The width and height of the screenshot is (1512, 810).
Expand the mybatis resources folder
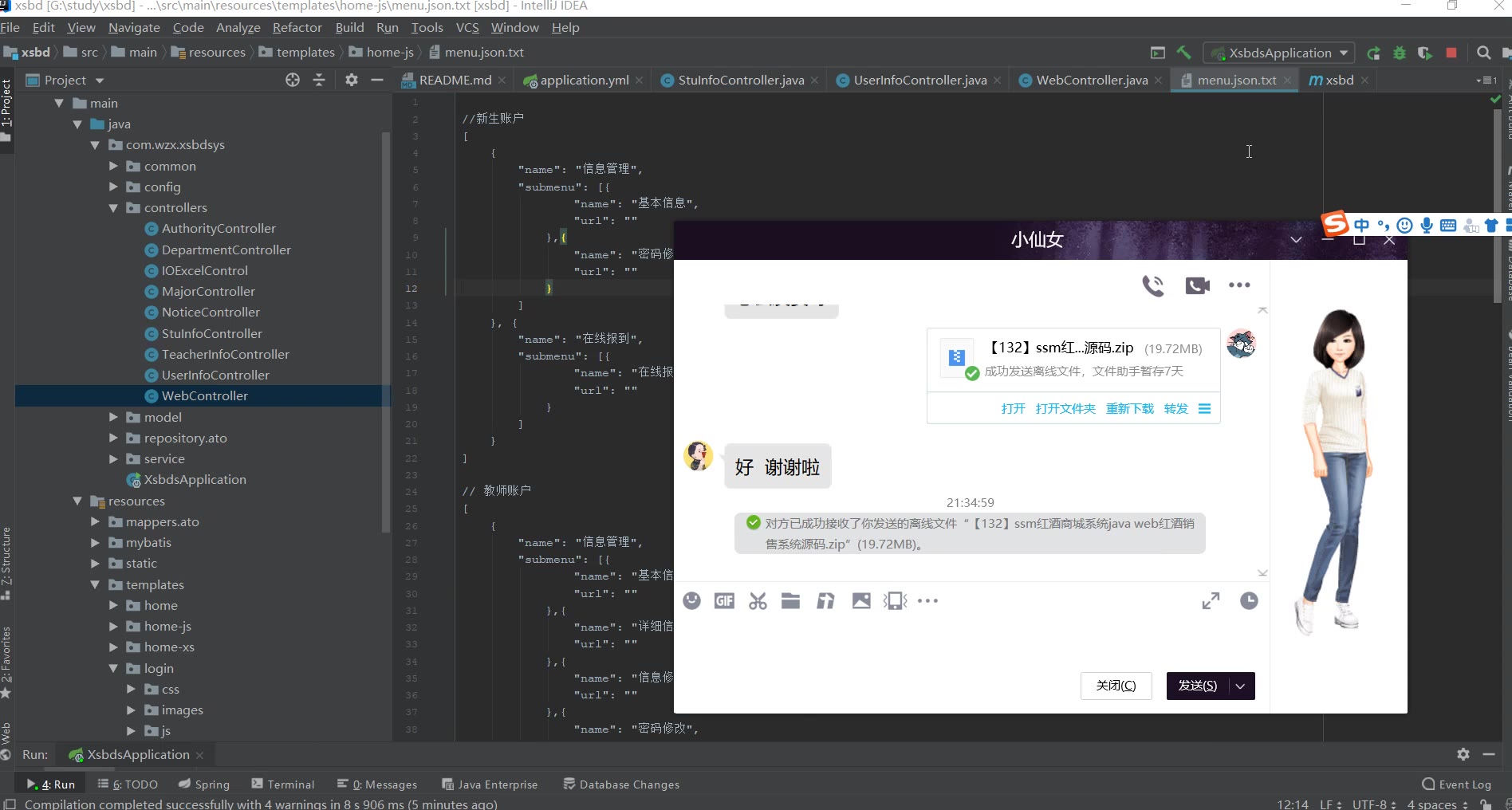tap(95, 543)
